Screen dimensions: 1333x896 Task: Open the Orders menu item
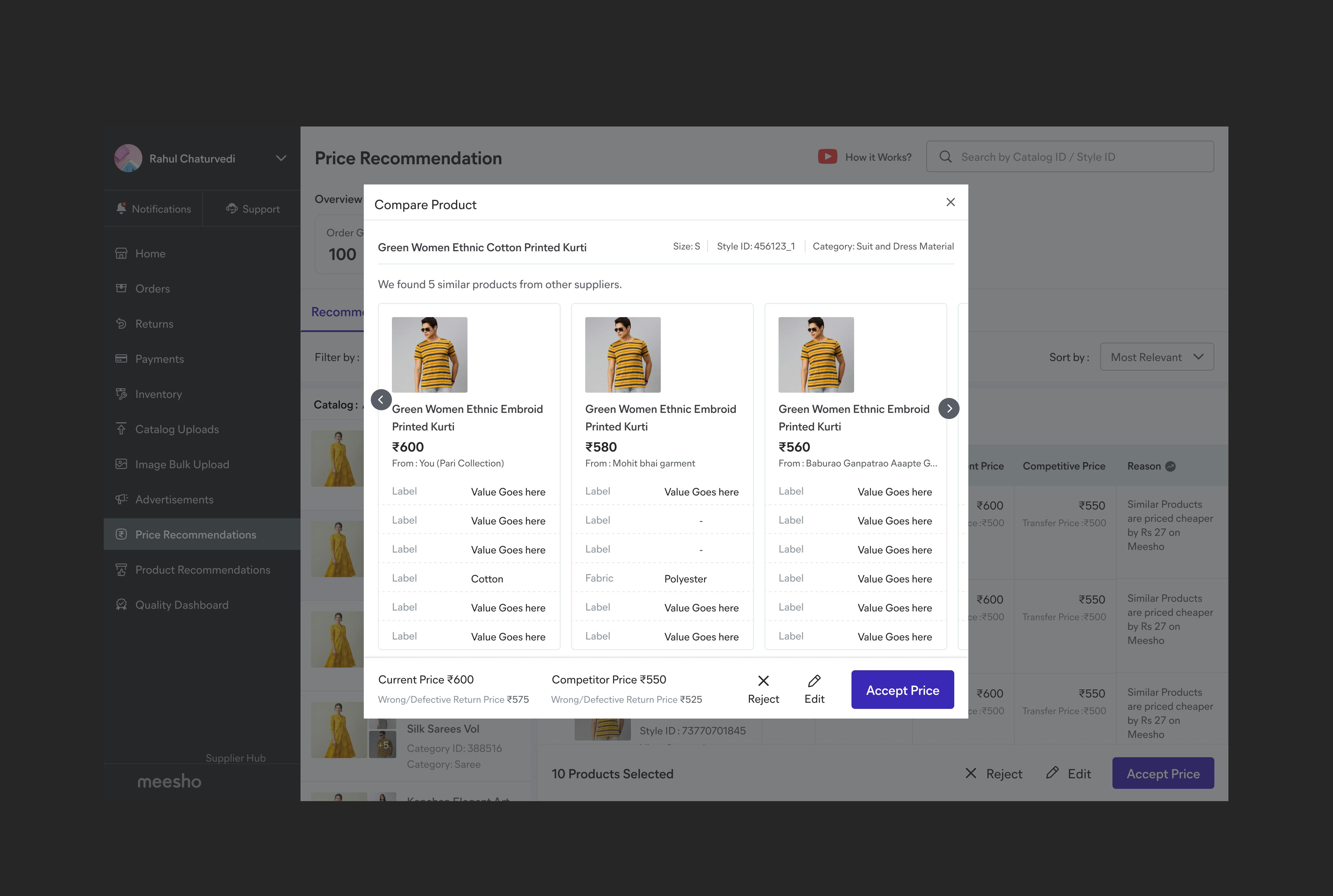point(202,288)
